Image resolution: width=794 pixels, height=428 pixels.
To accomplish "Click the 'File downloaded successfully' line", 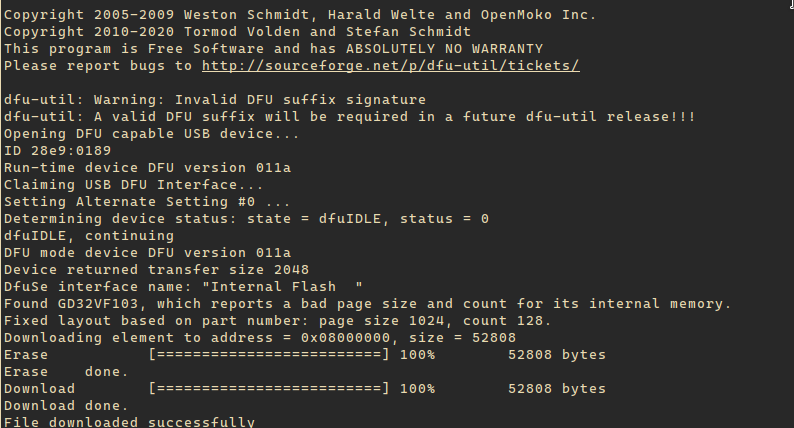I will pyautogui.click(x=129, y=422).
